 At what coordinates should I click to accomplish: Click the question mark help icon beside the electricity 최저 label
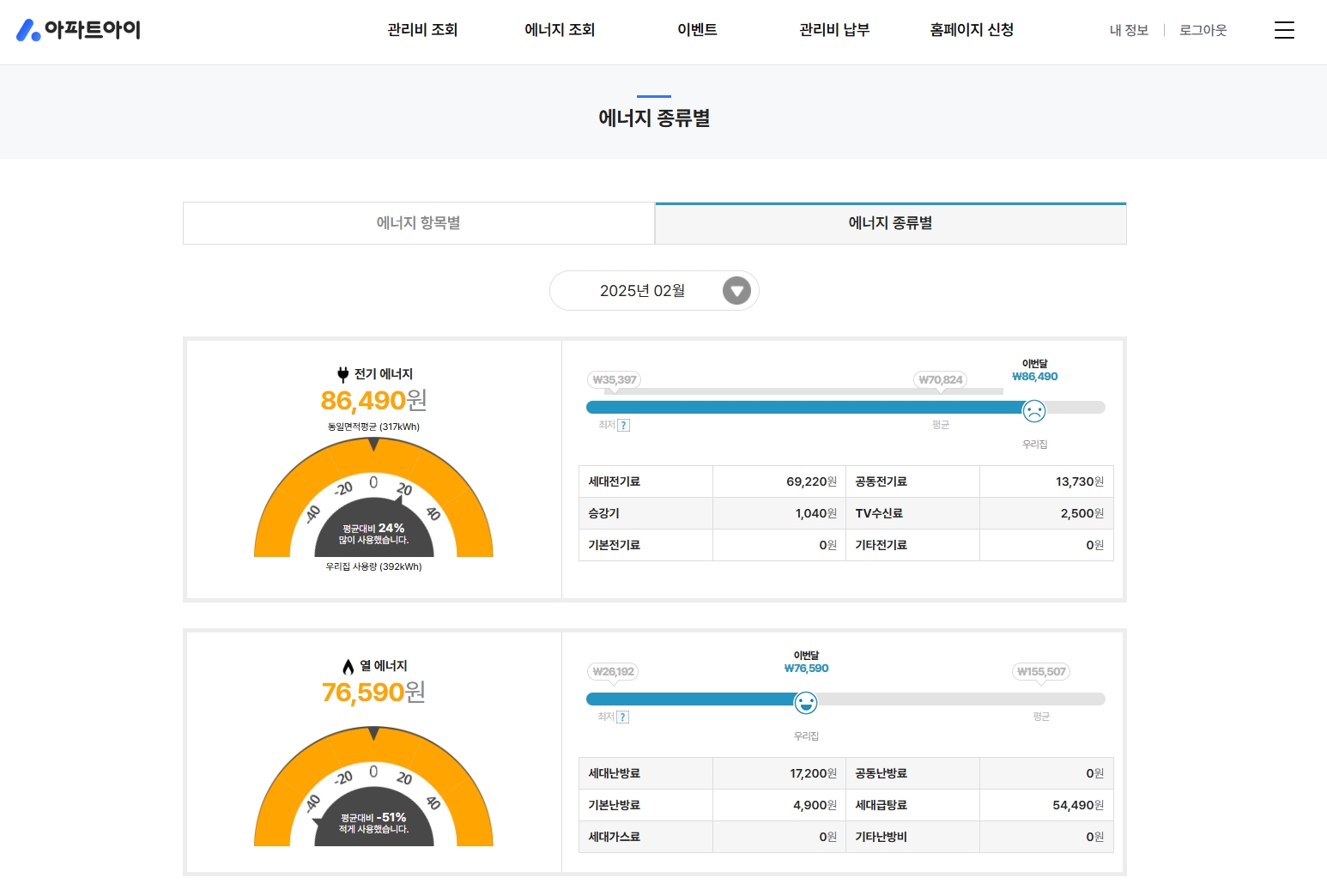[x=624, y=425]
